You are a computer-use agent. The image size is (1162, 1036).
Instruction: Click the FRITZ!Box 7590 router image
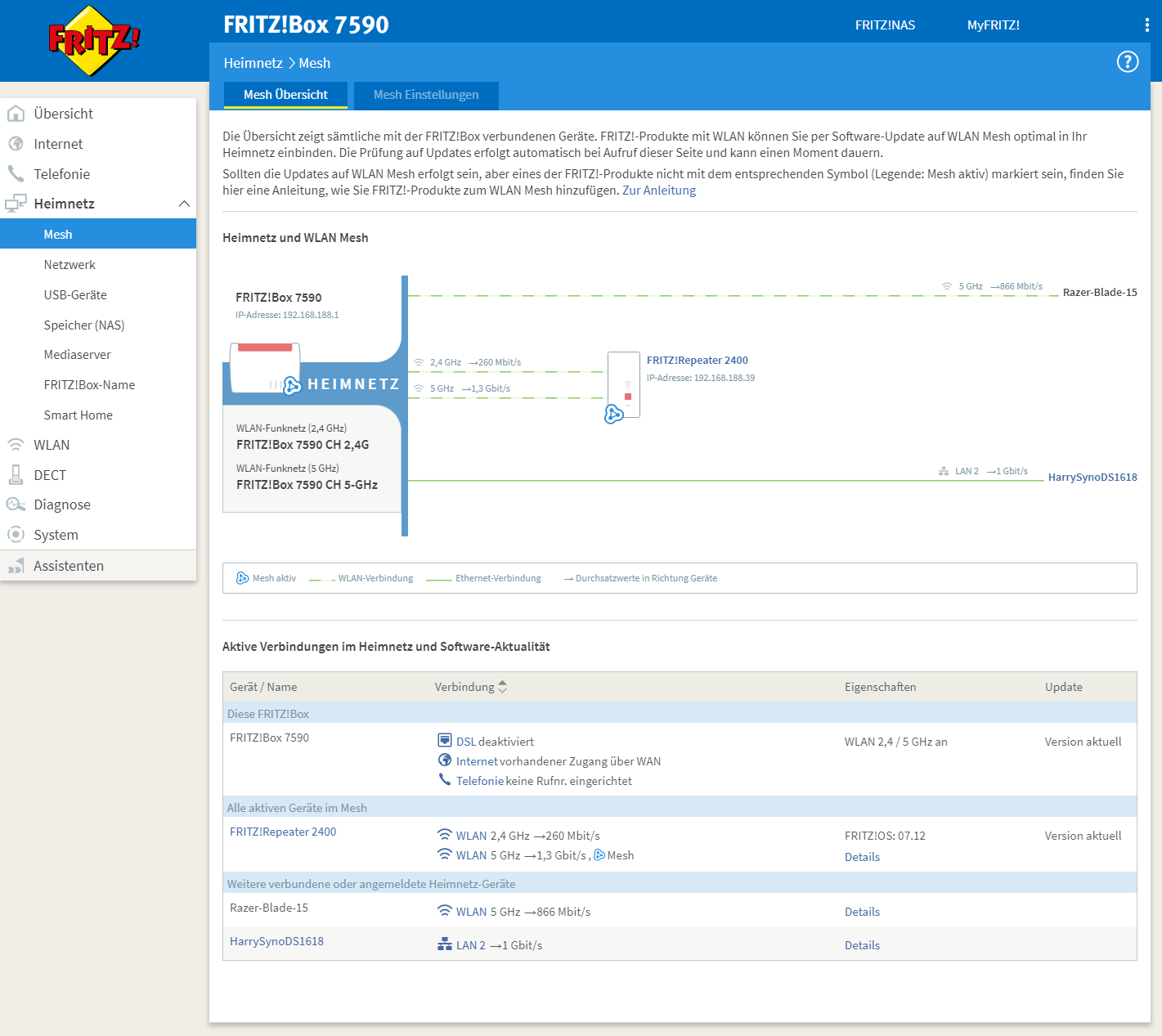tap(265, 368)
